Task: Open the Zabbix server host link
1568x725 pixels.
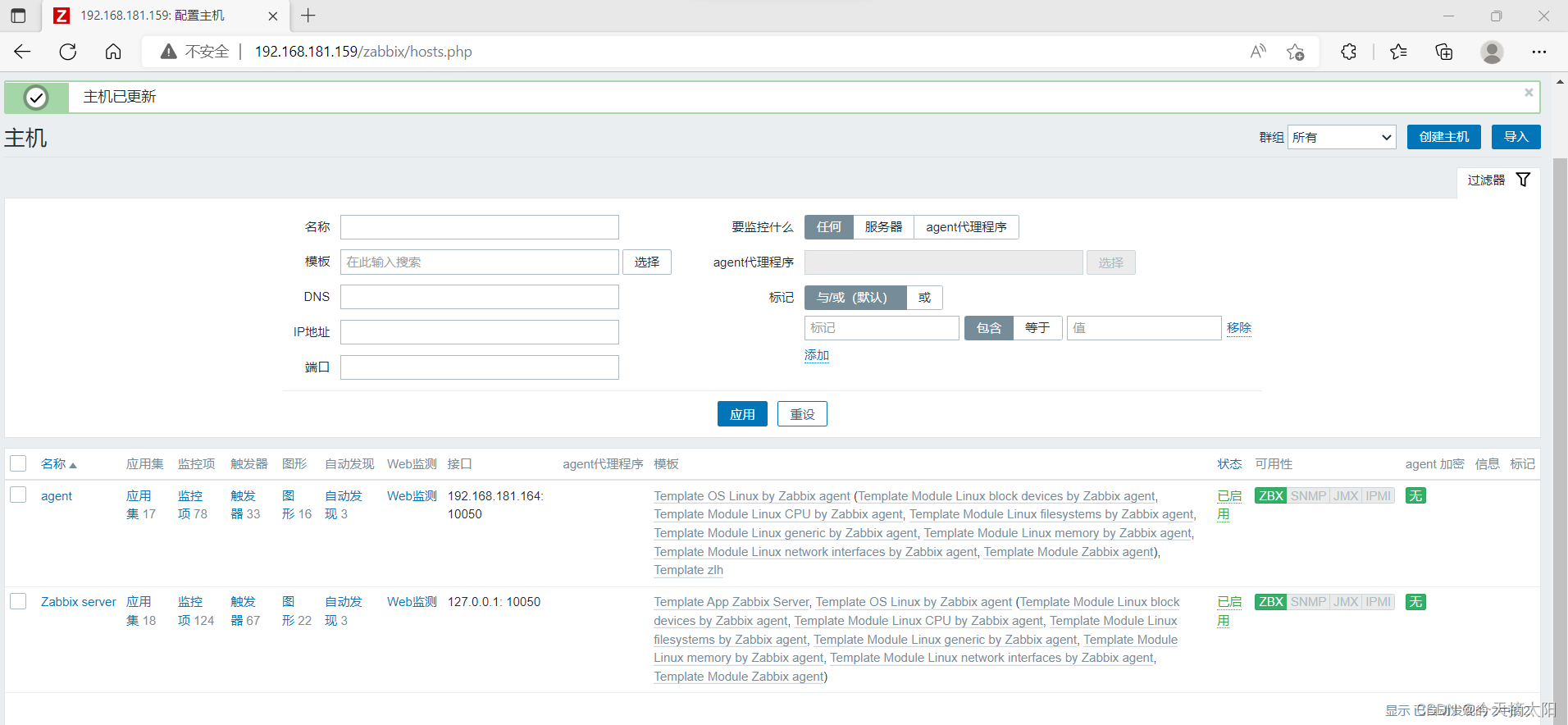Action: 79,602
